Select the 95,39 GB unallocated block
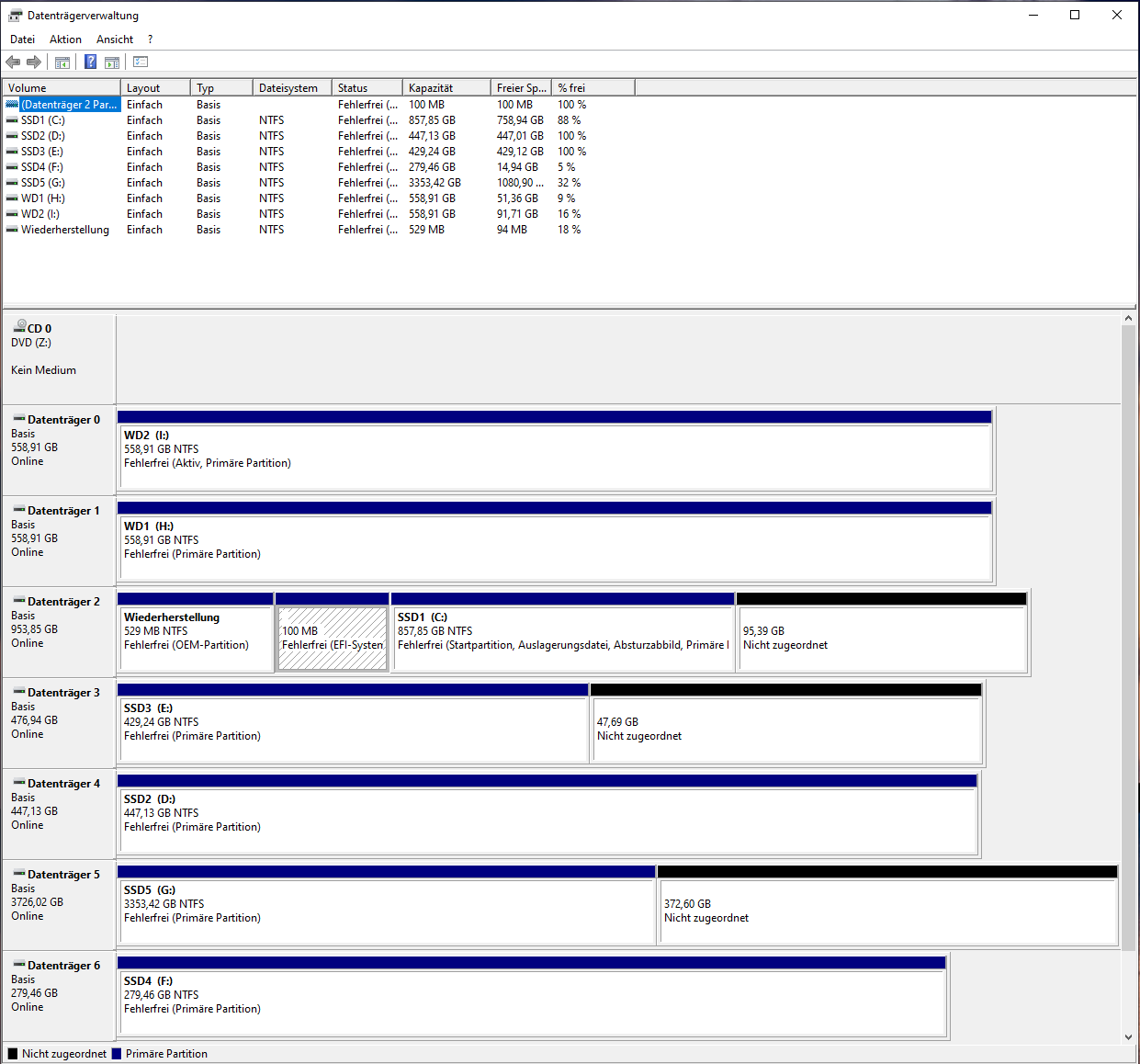Viewport: 1140px width, 1064px height. tap(882, 632)
